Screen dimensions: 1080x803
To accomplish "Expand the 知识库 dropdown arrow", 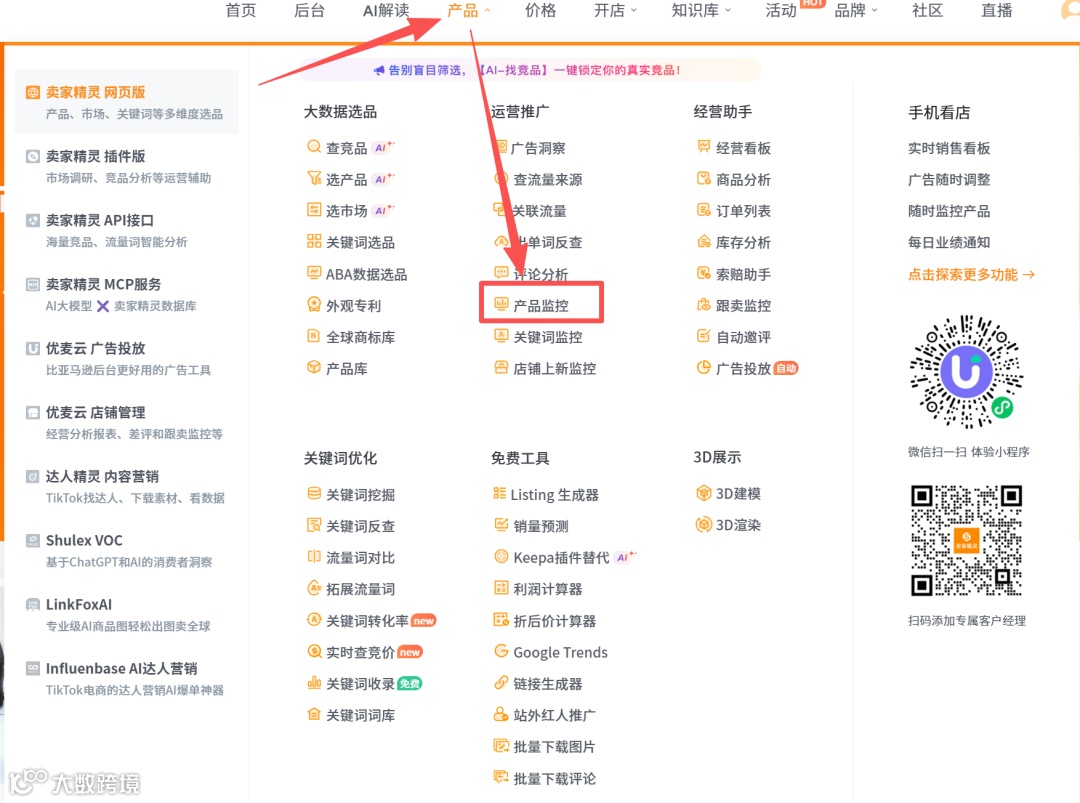I will tap(728, 10).
